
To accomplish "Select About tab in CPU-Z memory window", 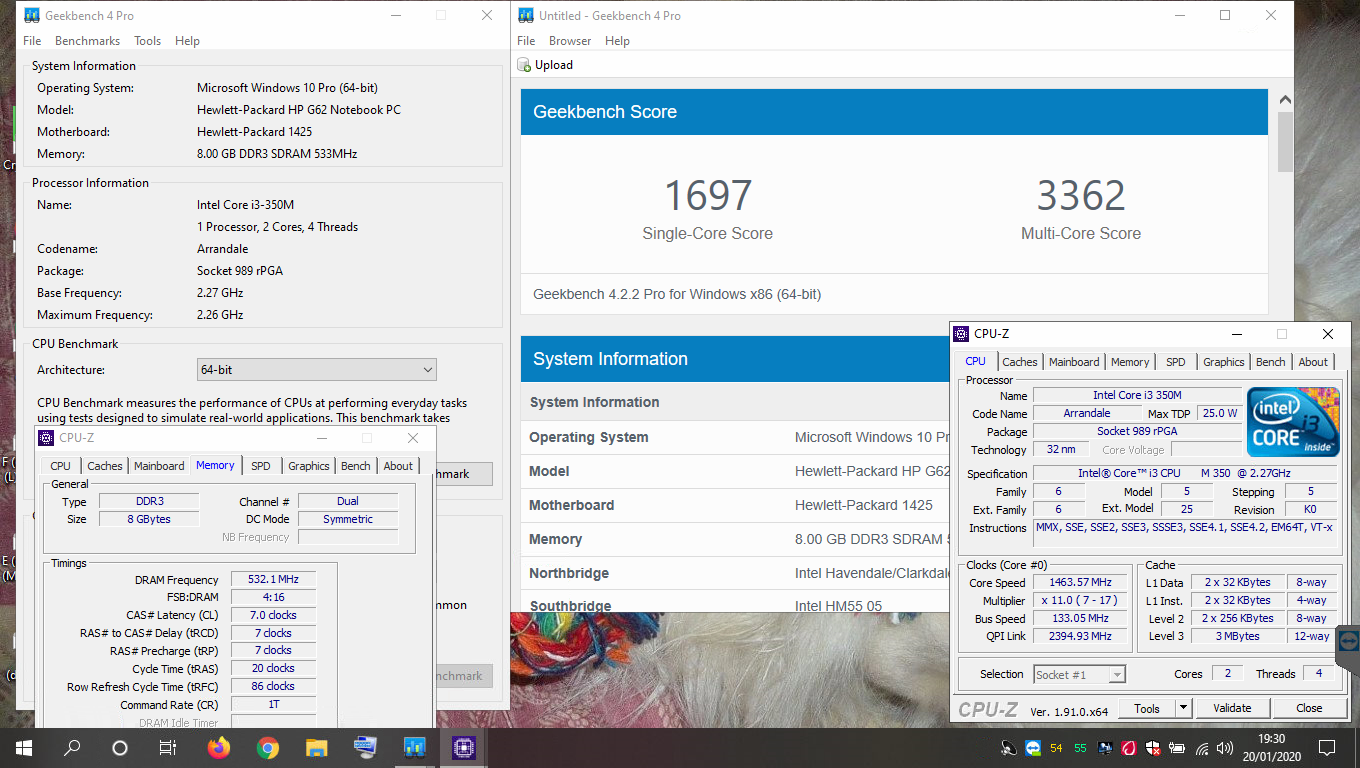I will click(398, 466).
